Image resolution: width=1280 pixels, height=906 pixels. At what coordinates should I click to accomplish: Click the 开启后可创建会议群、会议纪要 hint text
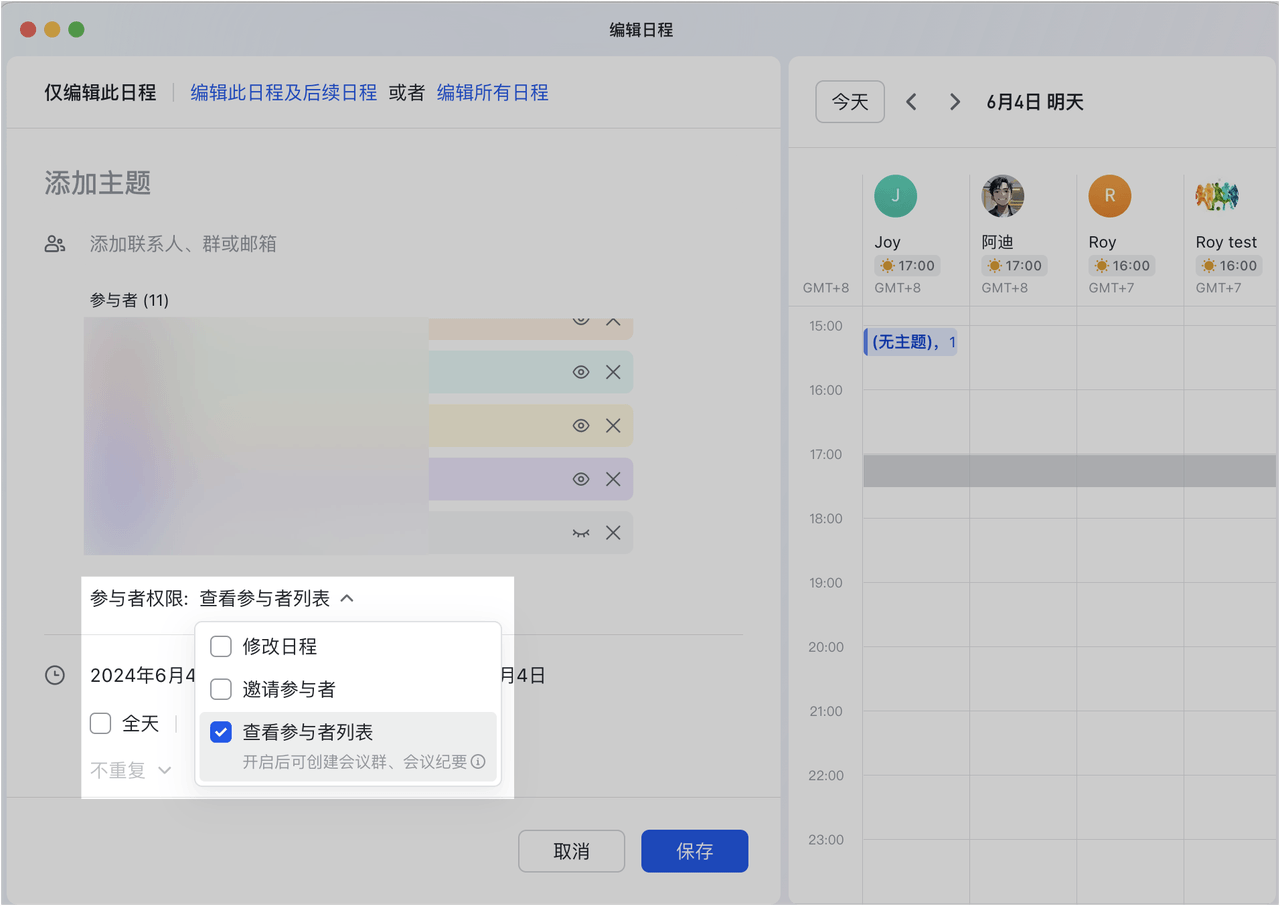[355, 762]
